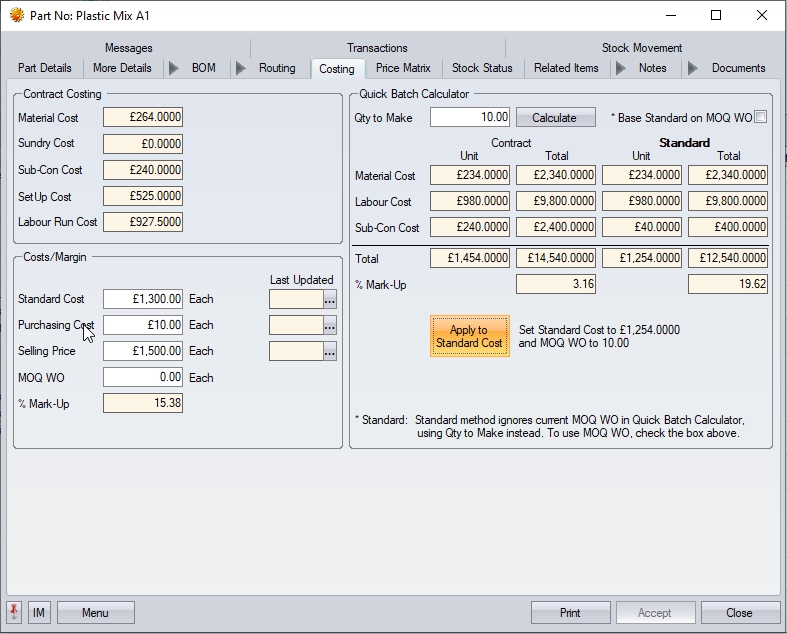Open Selling Price last updated picker
This screenshot has width=787, height=634.
point(330,351)
